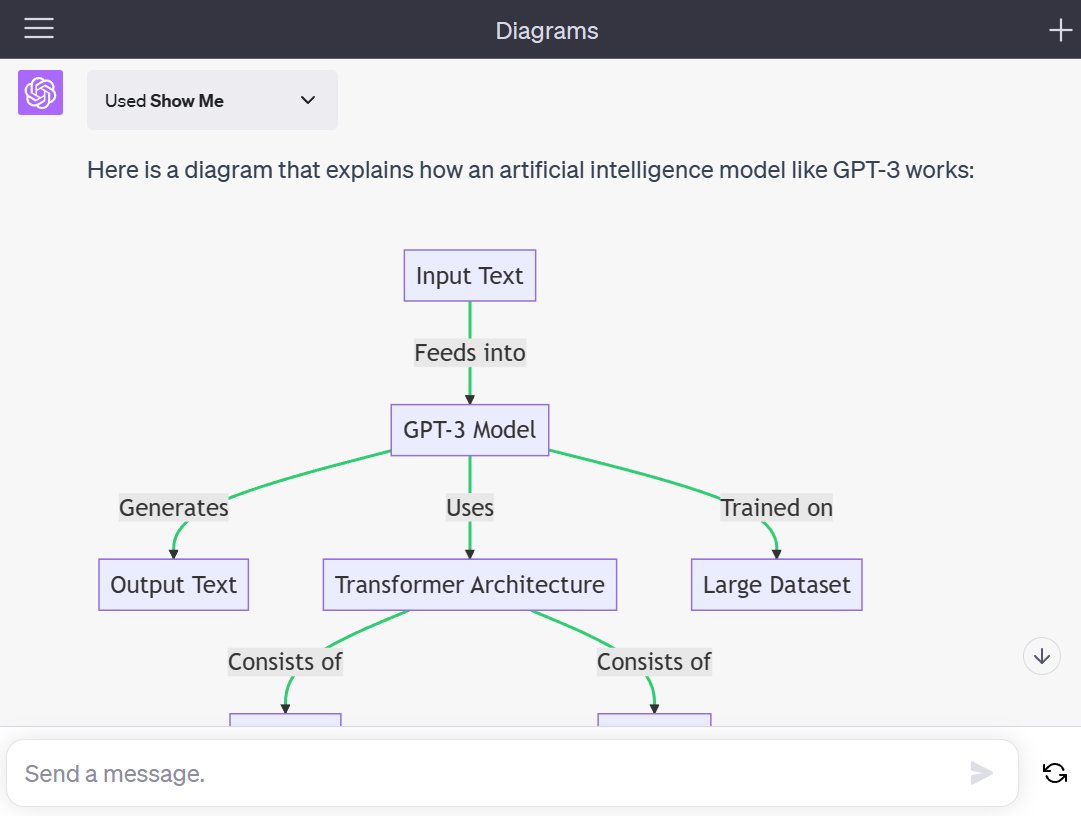Image resolution: width=1081 pixels, height=816 pixels.
Task: Start a new chat with plus icon
Action: 1059,30
